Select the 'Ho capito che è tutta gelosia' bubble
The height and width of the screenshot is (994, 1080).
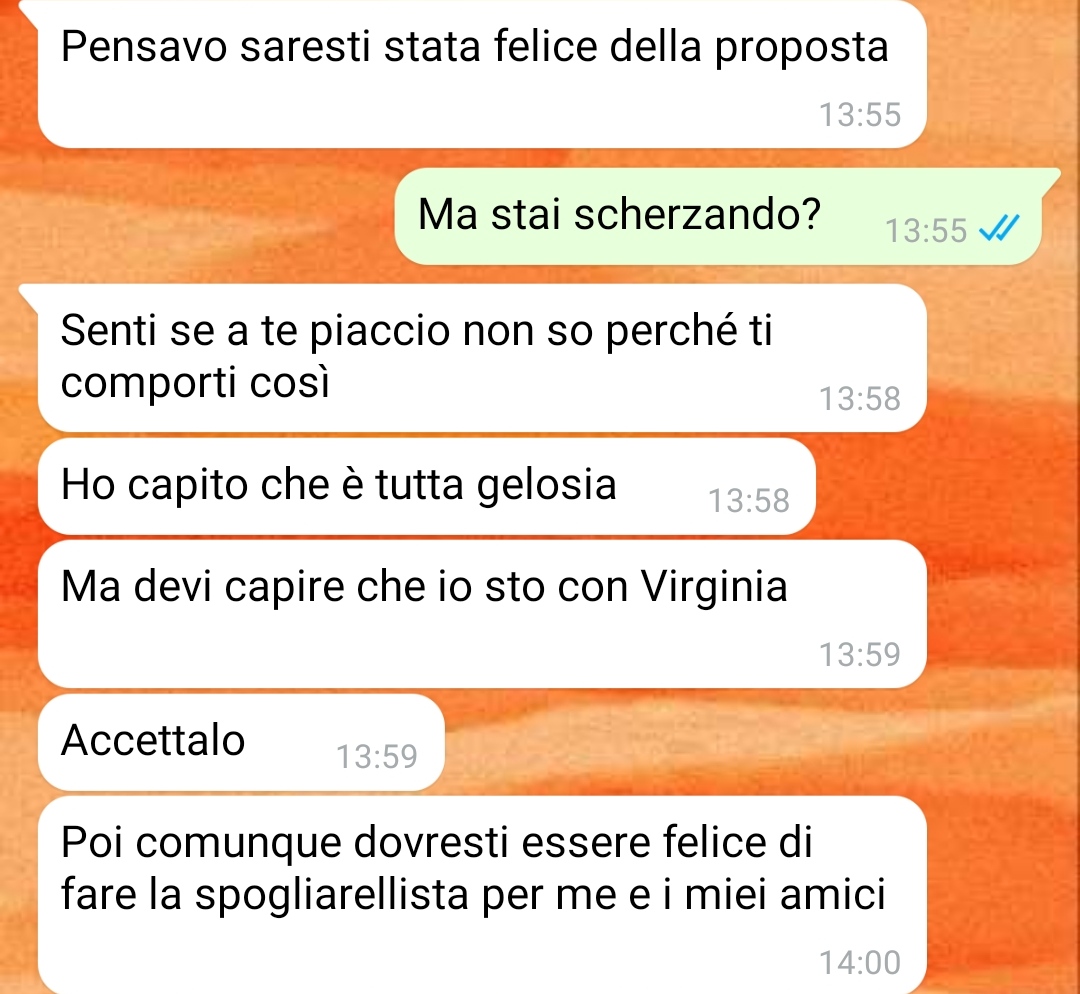427,486
